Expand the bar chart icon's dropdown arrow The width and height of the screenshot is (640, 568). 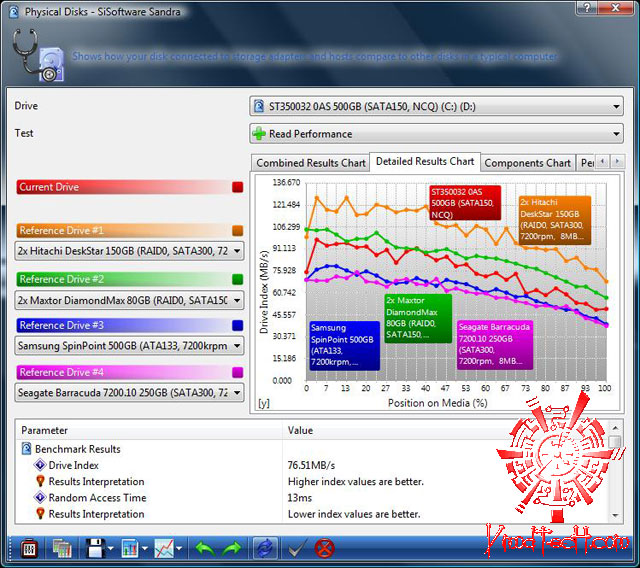(145, 549)
